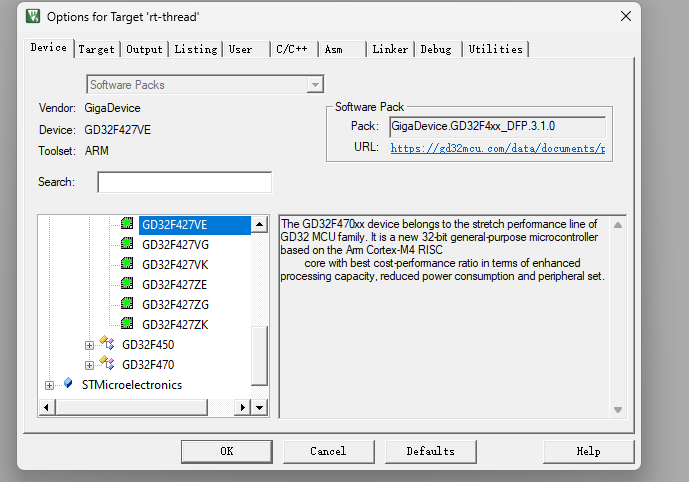The height and width of the screenshot is (482, 689).
Task: Expand the GD32F470 family node
Action: point(89,365)
